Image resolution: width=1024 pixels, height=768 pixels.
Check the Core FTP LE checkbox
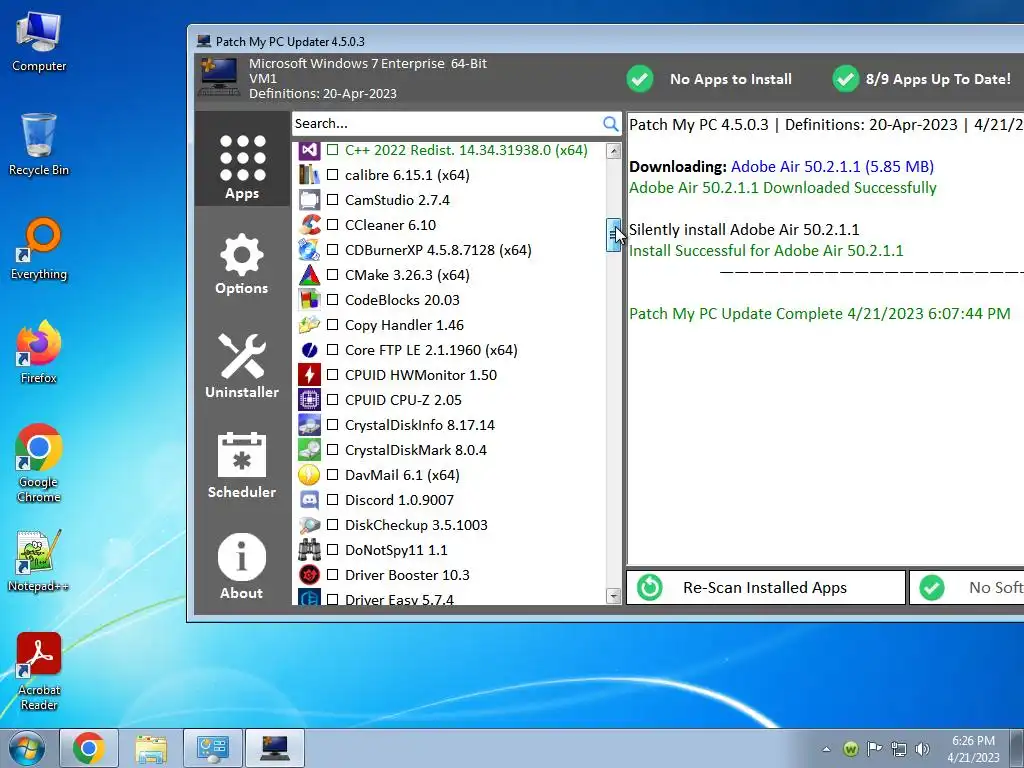(x=332, y=350)
